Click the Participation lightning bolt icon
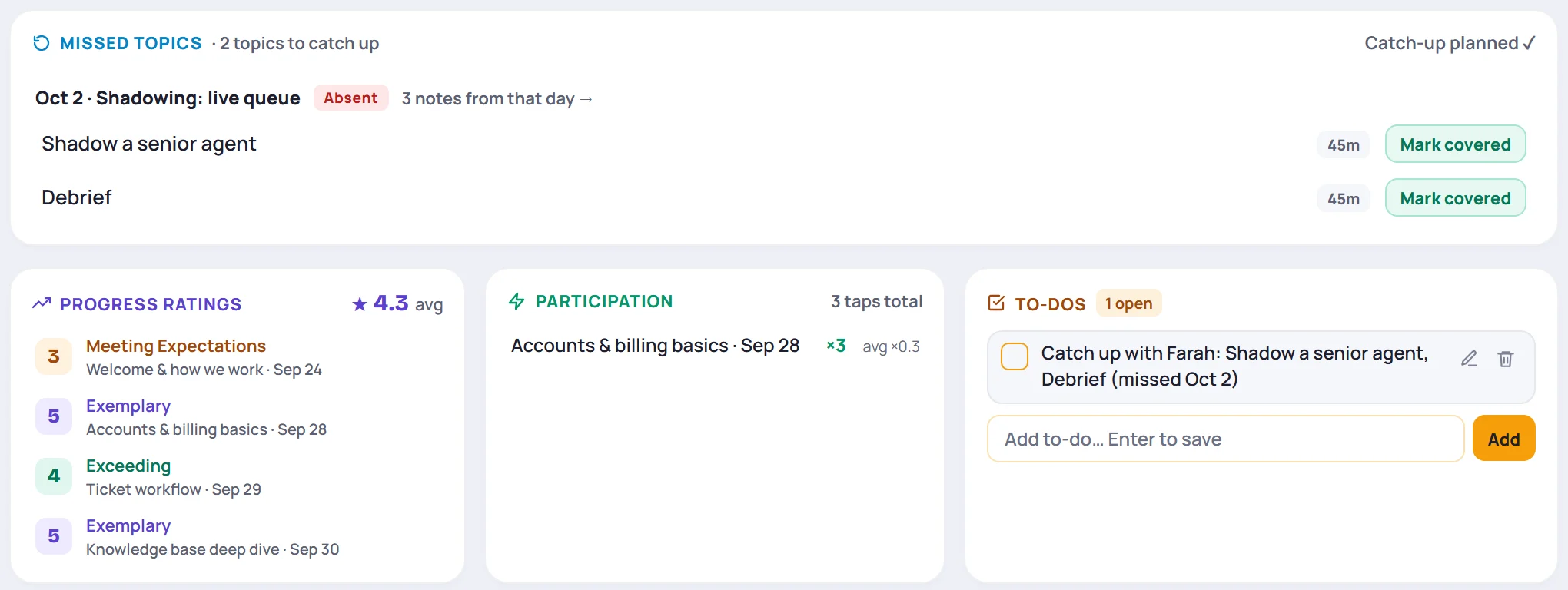 pyautogui.click(x=517, y=301)
